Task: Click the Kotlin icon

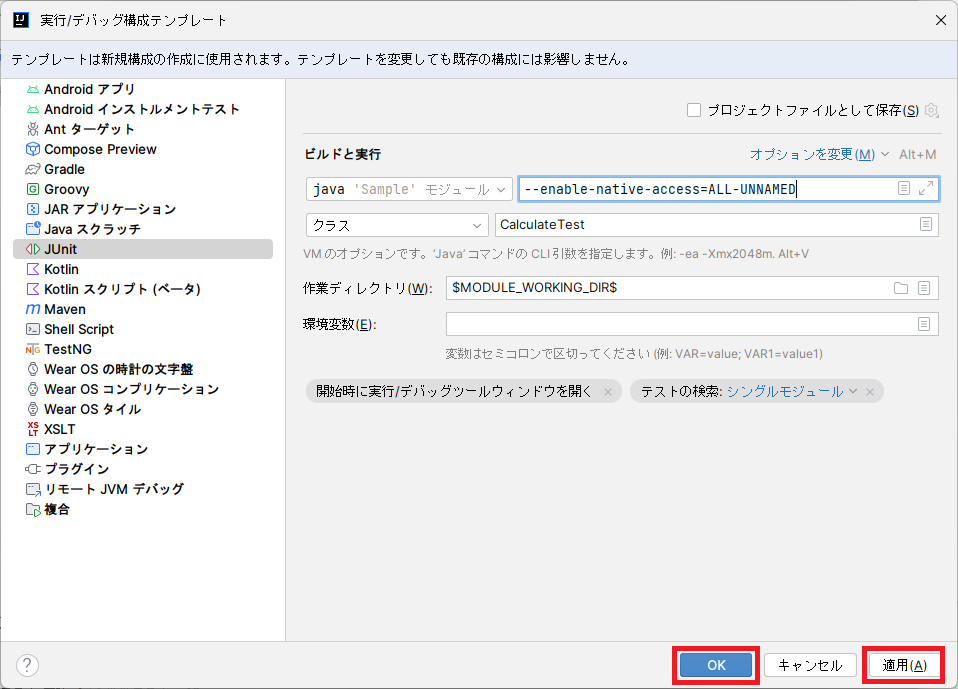Action: coord(33,269)
